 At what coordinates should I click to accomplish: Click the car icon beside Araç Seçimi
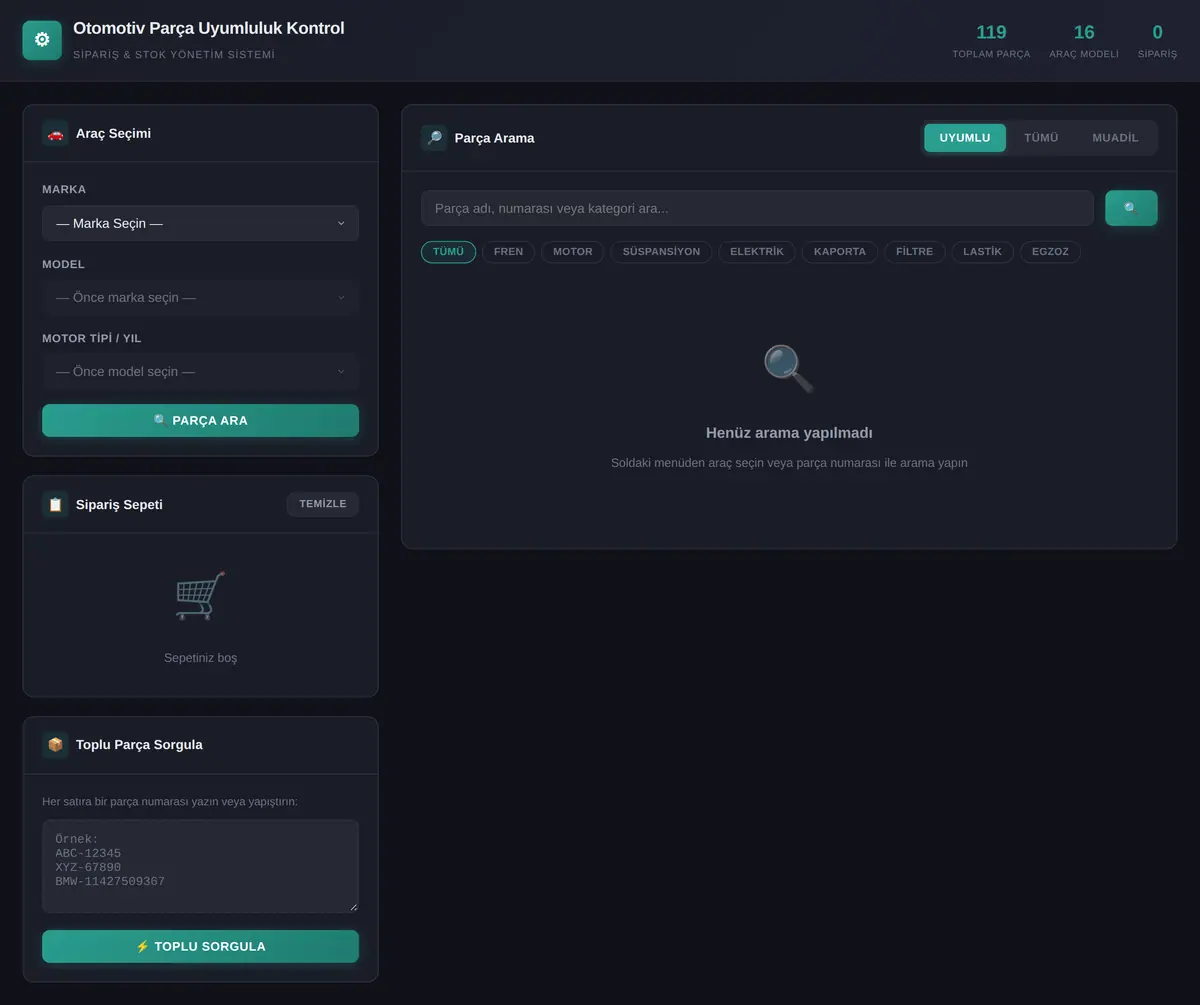pos(55,133)
